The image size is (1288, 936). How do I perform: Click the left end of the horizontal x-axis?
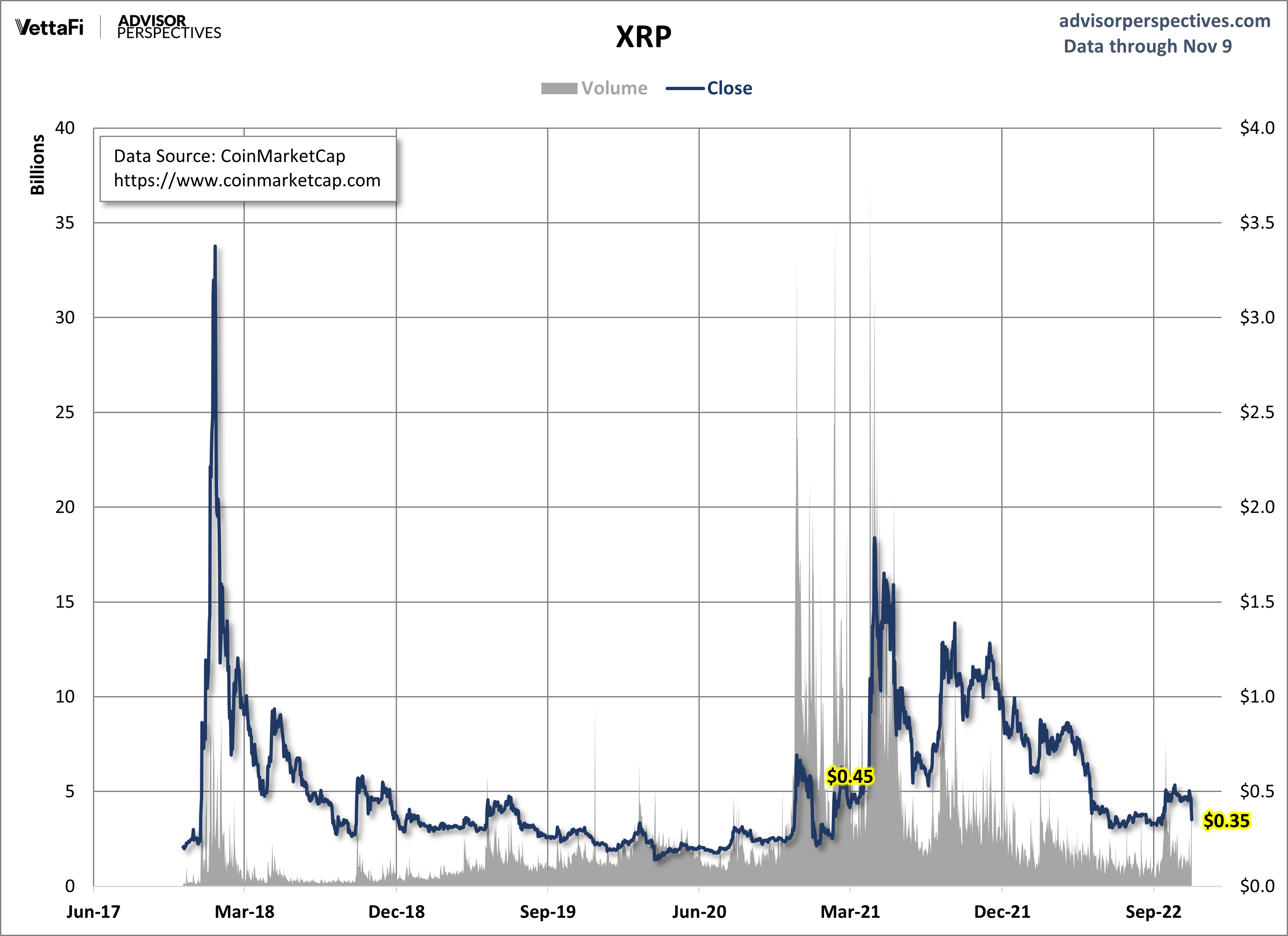click(x=94, y=886)
